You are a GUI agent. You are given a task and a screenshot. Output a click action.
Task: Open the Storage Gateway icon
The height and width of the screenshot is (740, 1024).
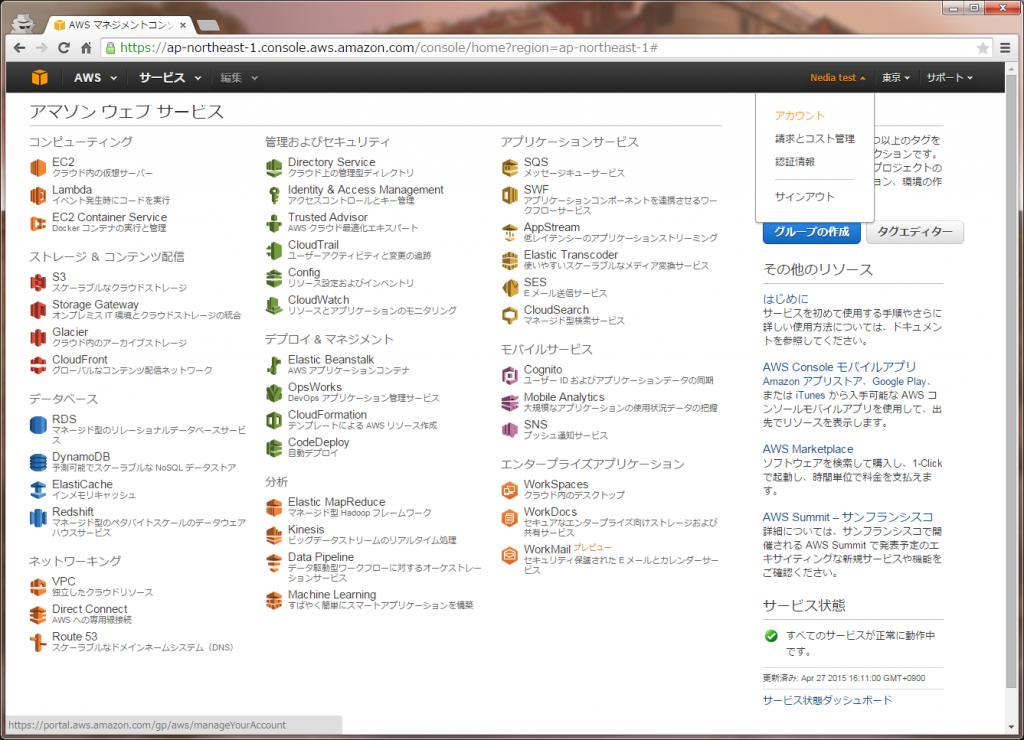click(38, 310)
